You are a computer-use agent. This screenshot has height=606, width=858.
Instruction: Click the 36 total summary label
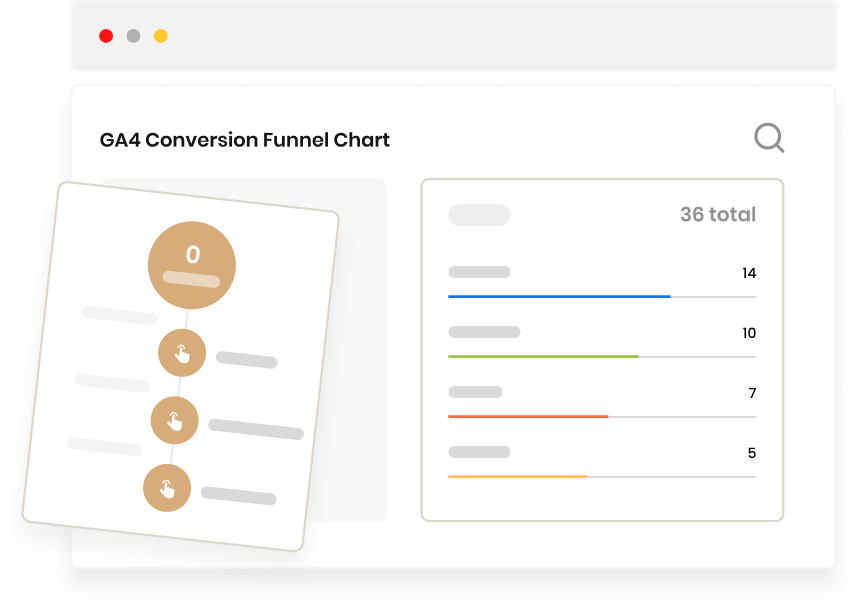[x=716, y=214]
